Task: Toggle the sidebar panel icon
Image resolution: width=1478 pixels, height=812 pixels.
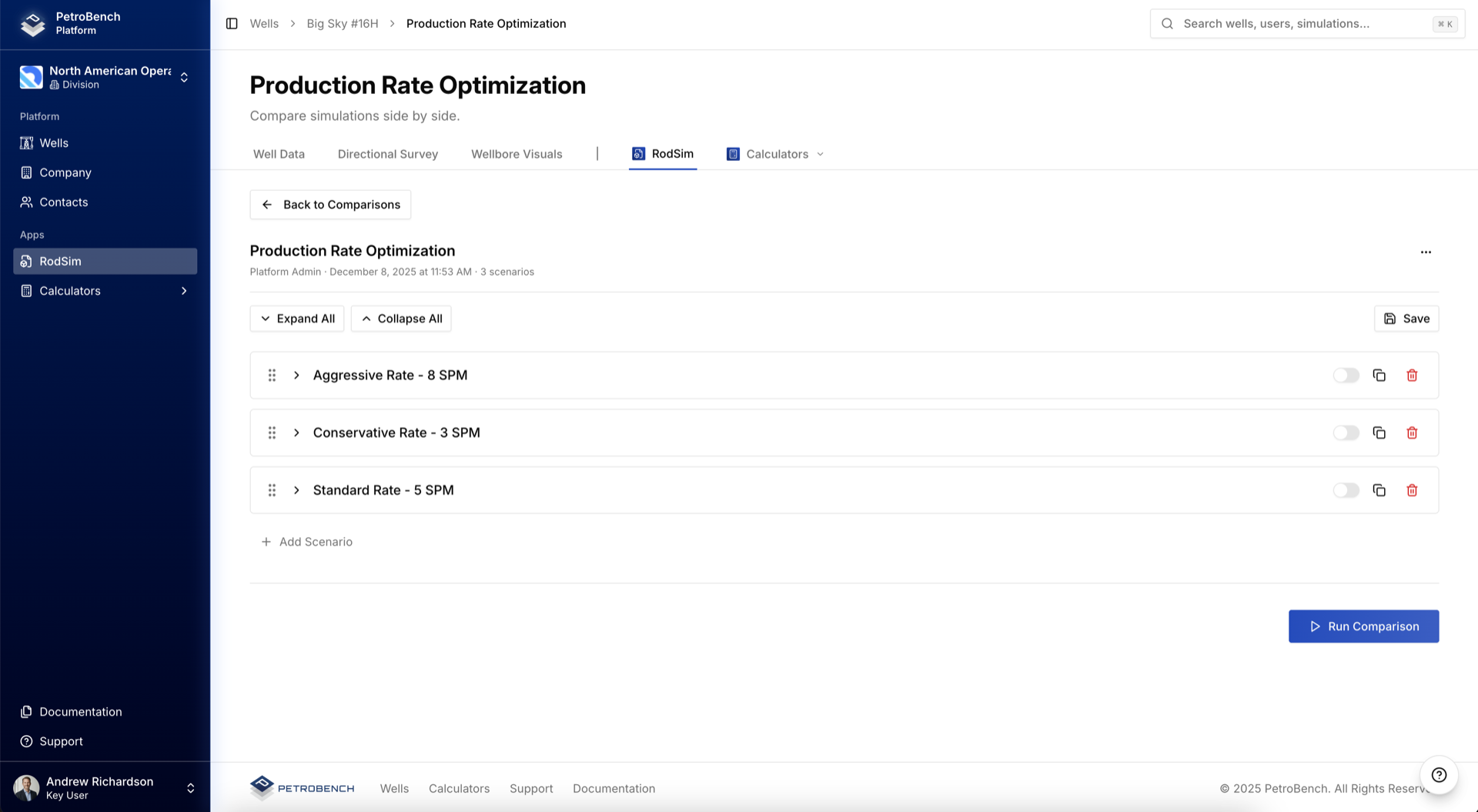Action: (x=232, y=24)
